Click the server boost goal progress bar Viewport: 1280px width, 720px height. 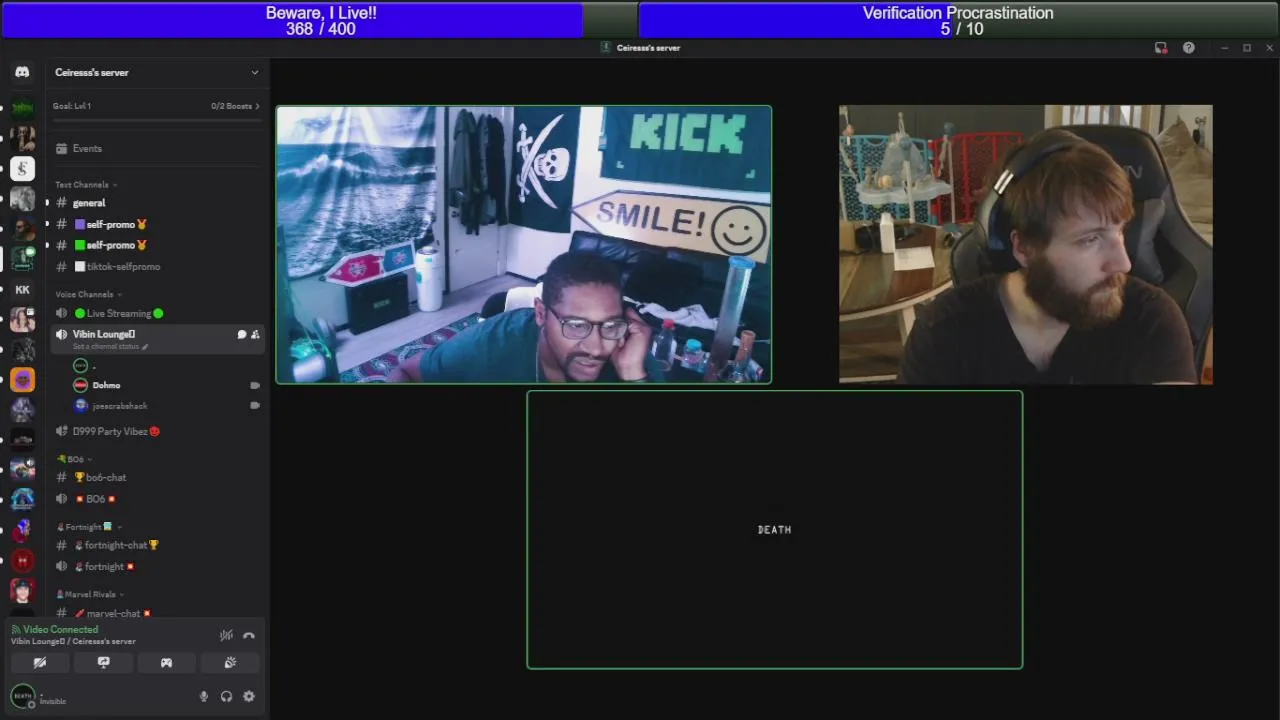156,120
